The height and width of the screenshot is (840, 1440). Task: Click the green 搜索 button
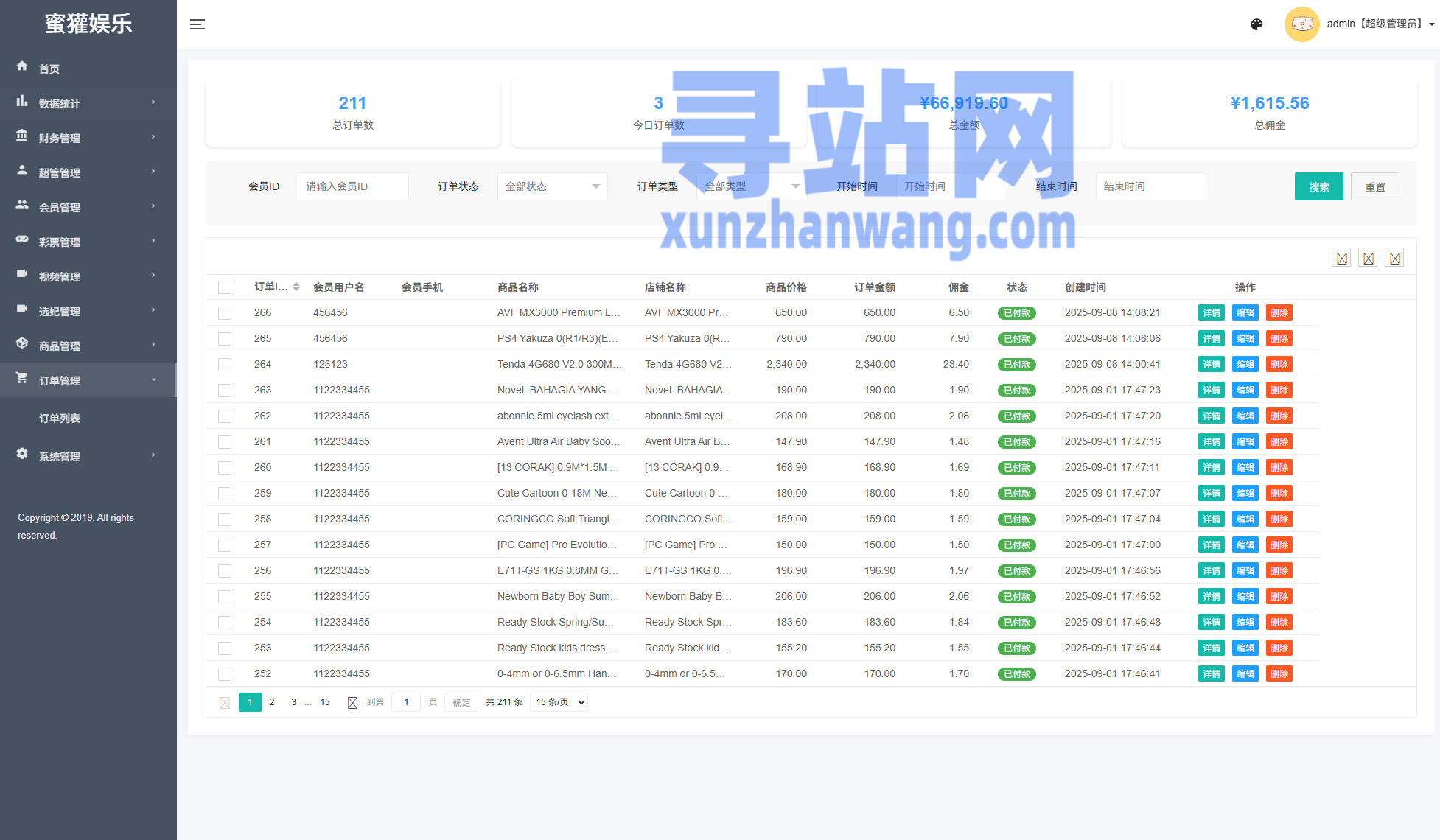point(1318,186)
